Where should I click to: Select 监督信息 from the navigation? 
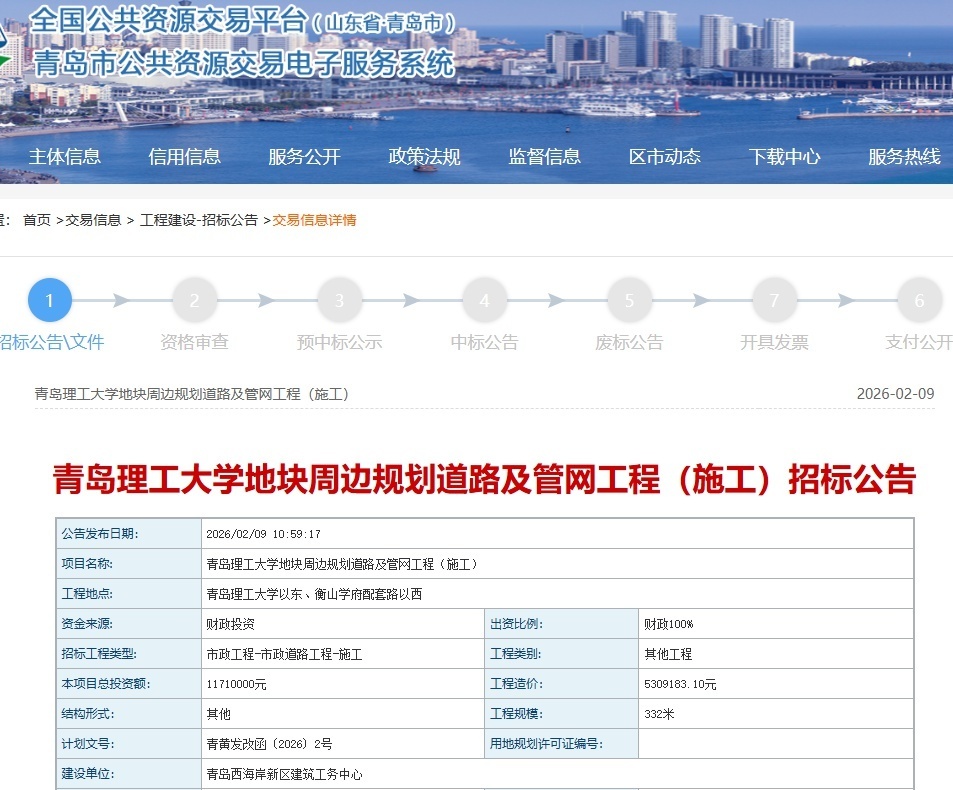(x=544, y=155)
